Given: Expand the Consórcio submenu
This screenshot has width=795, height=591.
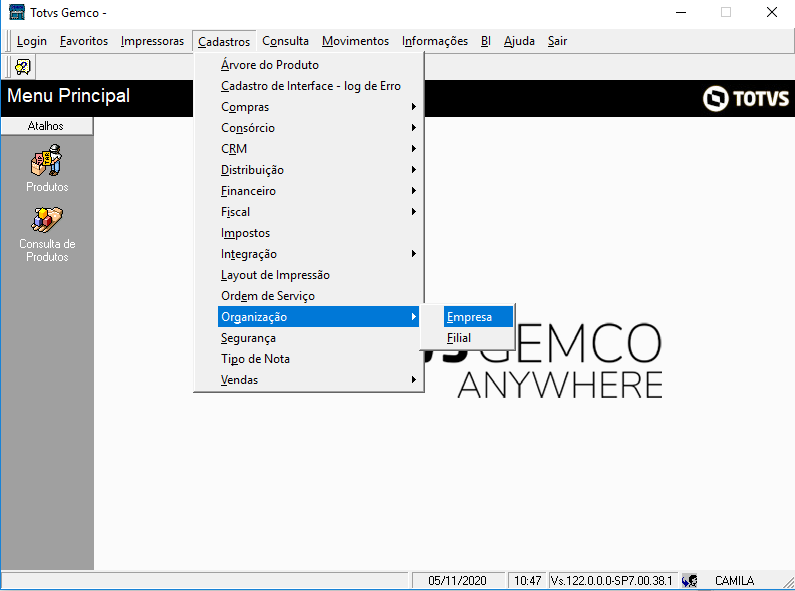Looking at the screenshot, I should click(x=319, y=128).
